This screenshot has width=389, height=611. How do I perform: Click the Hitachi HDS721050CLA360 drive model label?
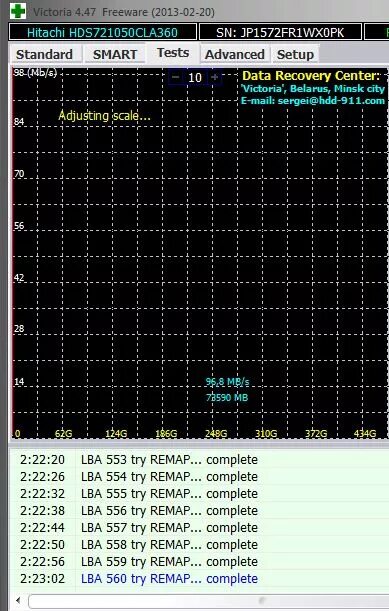point(103,32)
